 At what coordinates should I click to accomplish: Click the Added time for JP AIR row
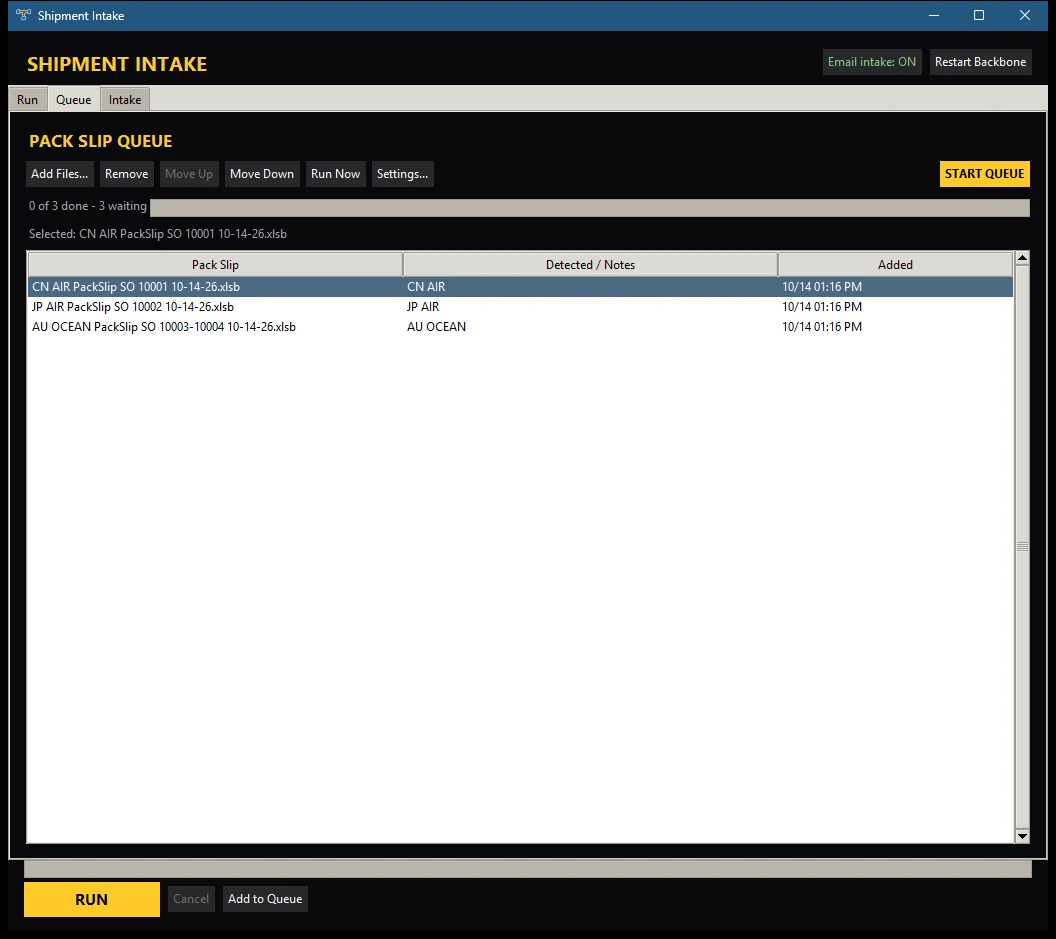coord(822,307)
